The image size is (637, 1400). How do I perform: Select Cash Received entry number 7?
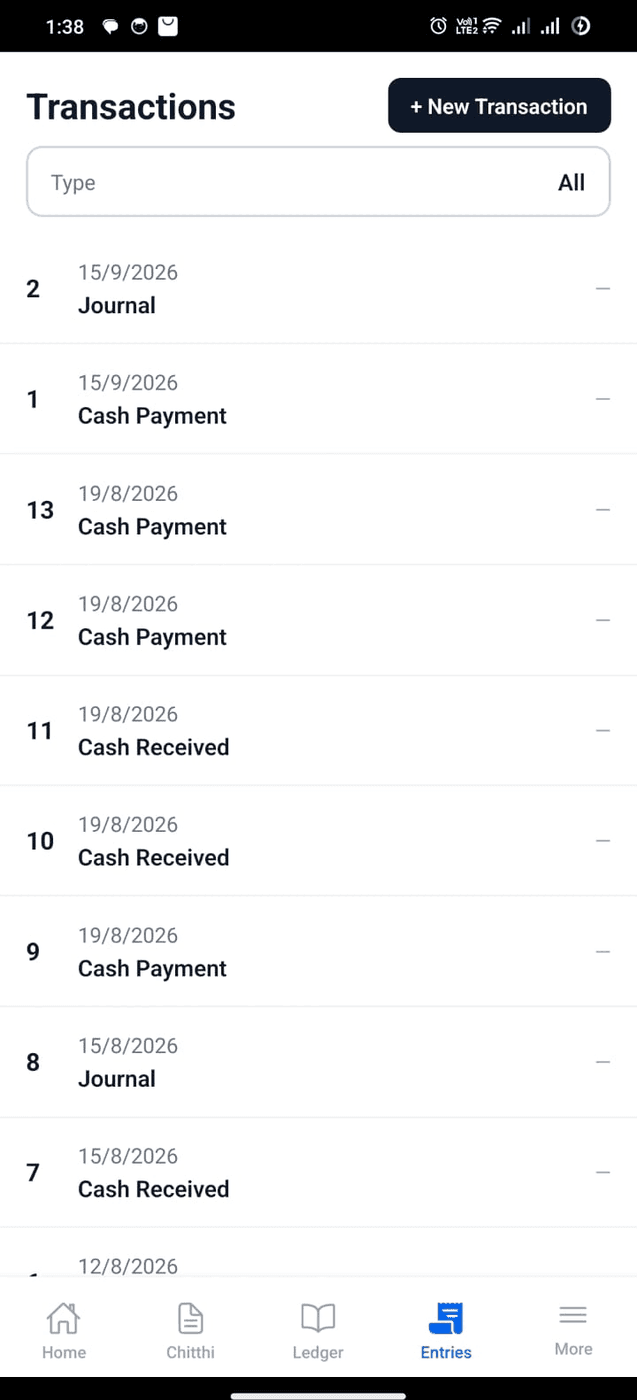pos(318,1173)
